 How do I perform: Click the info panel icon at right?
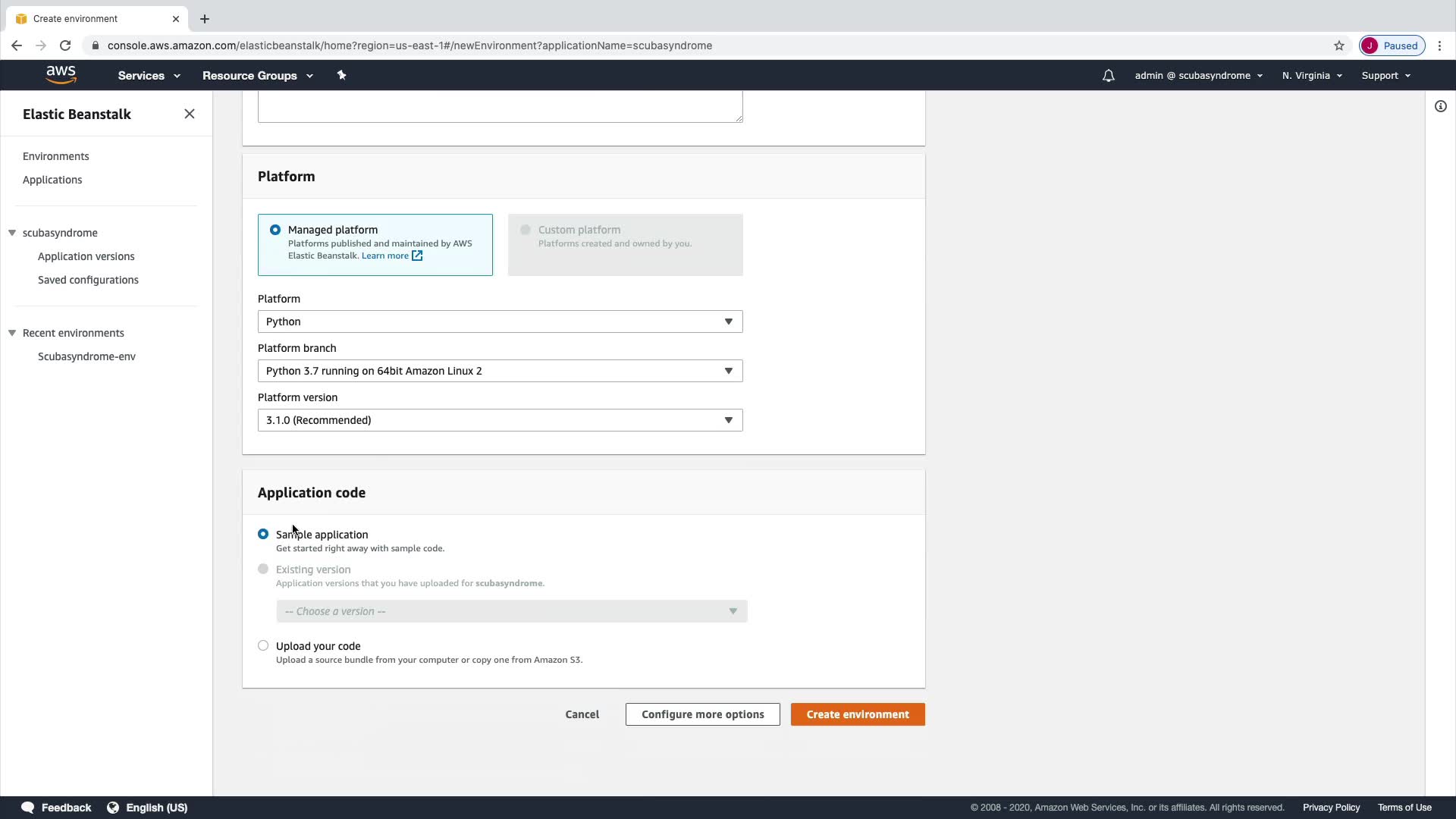click(1440, 107)
